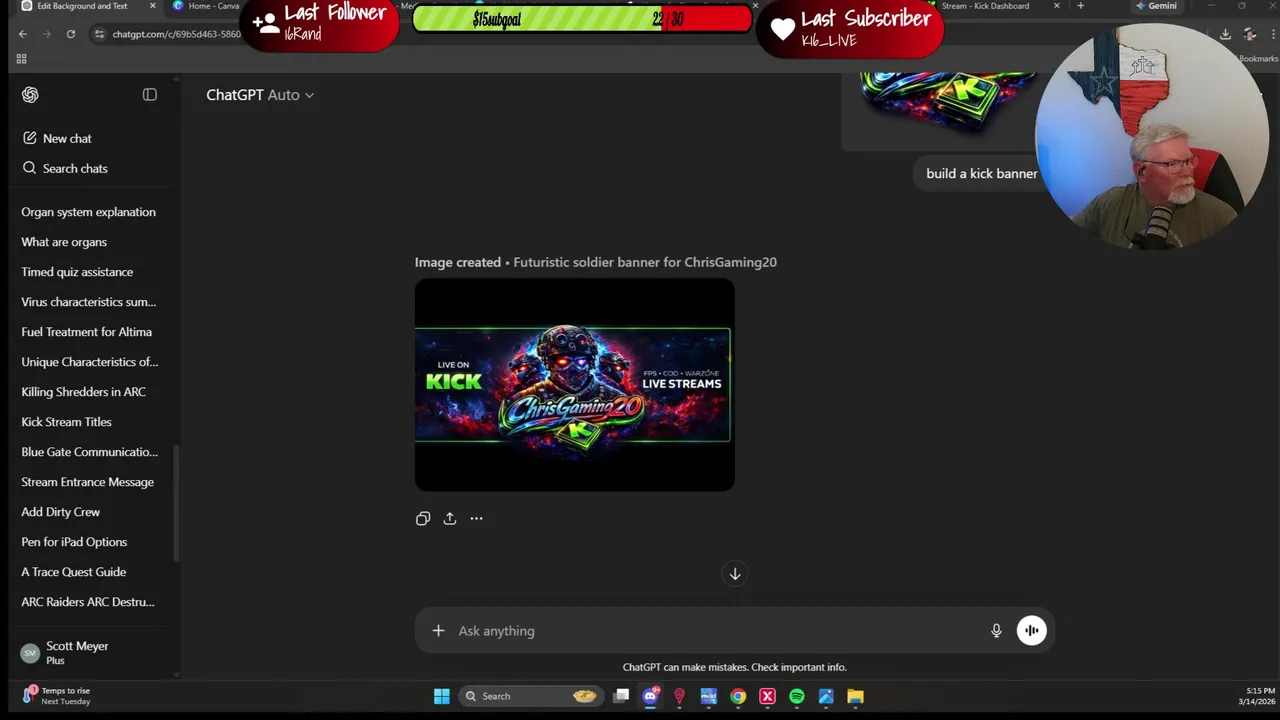The image size is (1280, 720).
Task: Open Google Chrome from the taskbar
Action: (738, 696)
